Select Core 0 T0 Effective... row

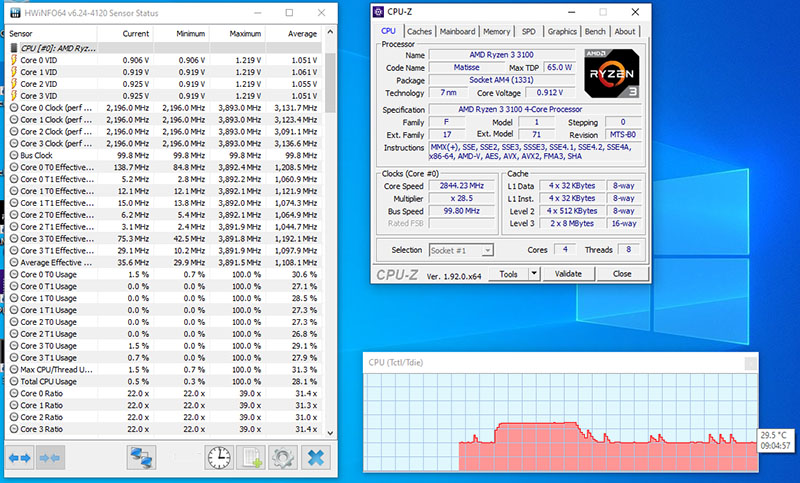[164, 167]
